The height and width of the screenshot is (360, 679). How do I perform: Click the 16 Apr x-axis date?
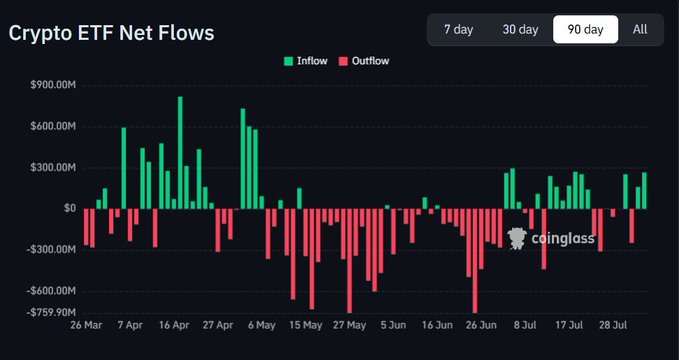point(174,325)
